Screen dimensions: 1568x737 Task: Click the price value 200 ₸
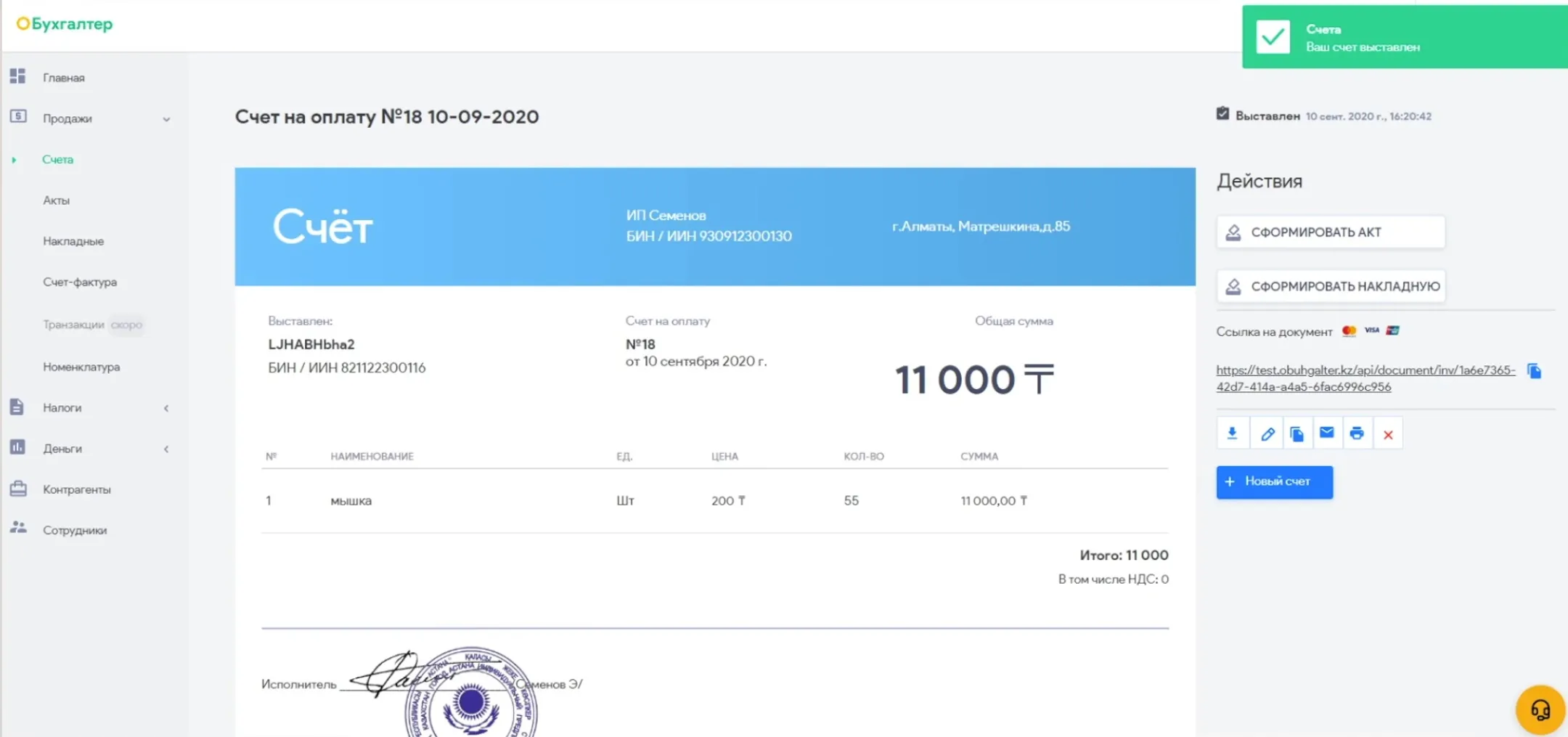(x=728, y=501)
